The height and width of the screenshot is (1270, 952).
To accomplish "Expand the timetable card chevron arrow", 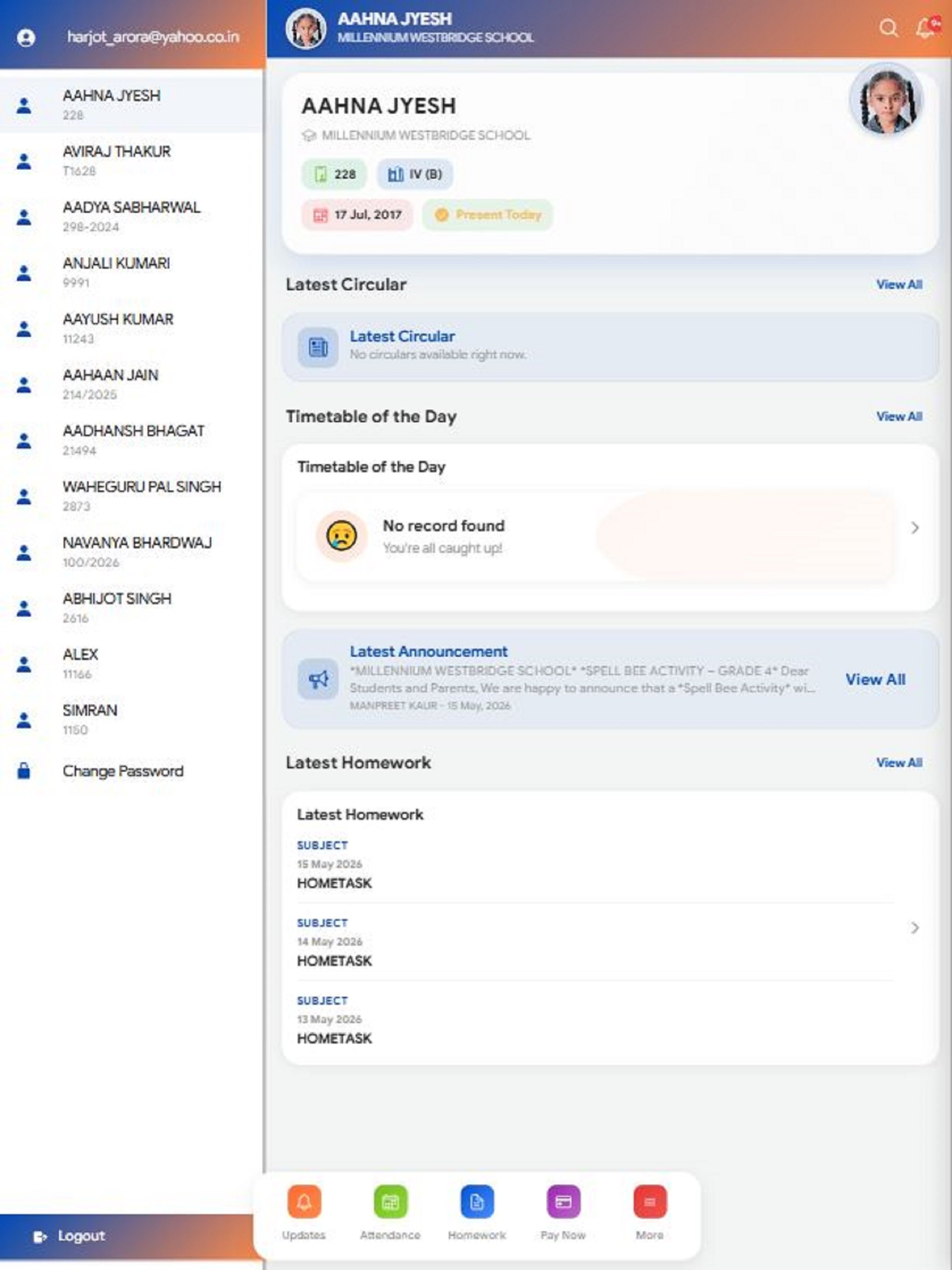I will (915, 527).
